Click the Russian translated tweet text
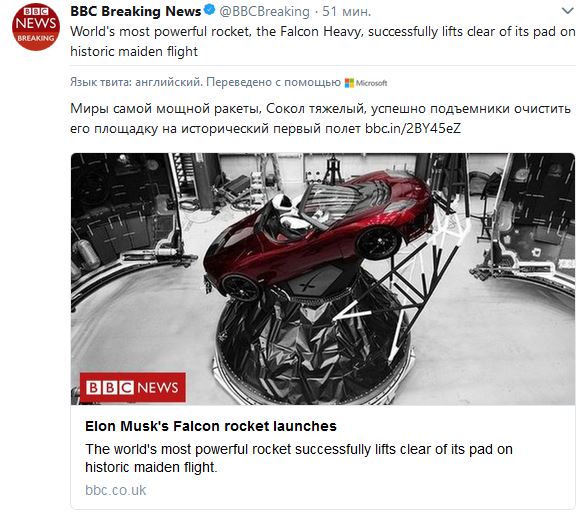The height and width of the screenshot is (516, 583). [320, 118]
